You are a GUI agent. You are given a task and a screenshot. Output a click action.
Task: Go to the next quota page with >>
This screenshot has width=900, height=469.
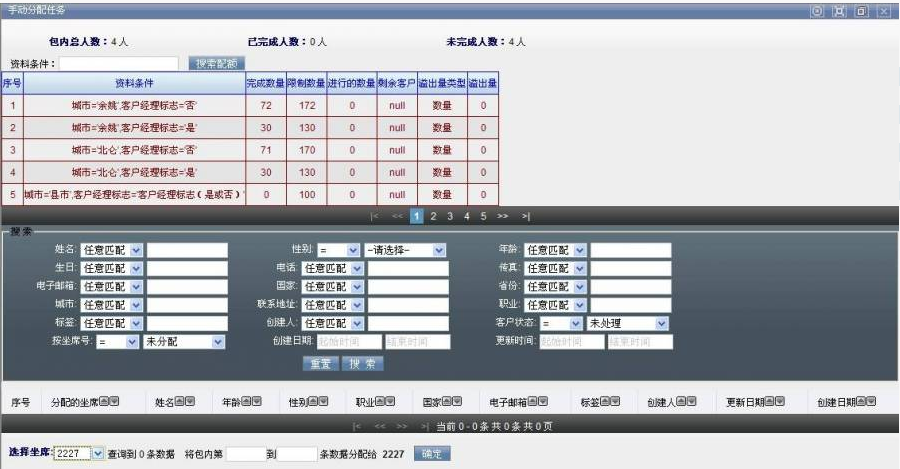502,216
